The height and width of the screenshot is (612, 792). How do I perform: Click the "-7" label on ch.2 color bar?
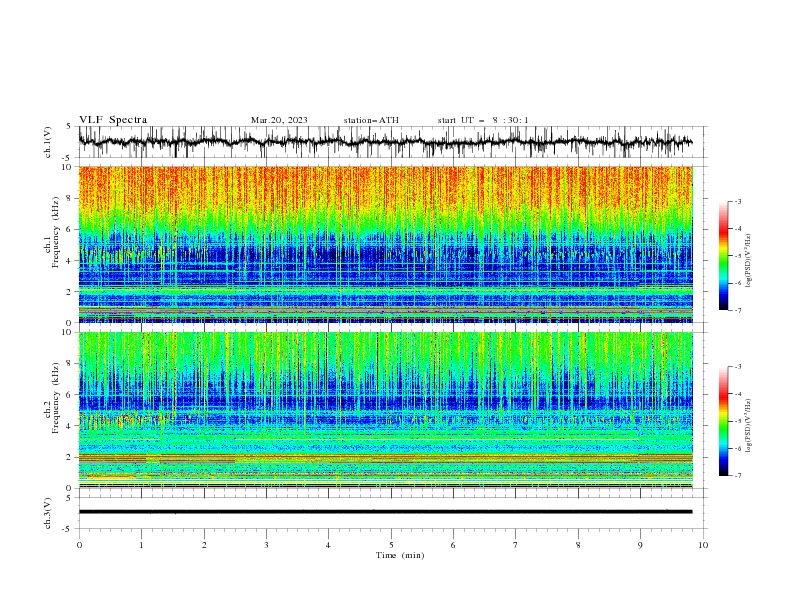[x=737, y=476]
